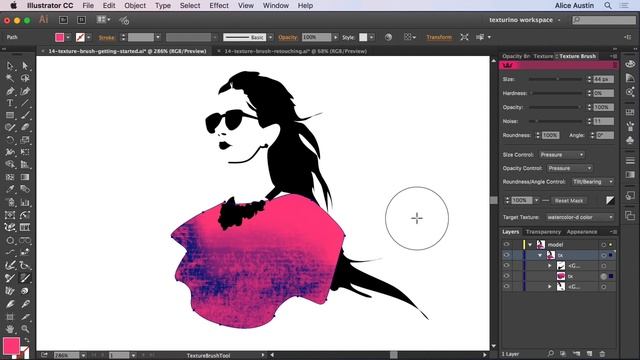Open the Stroke panel link
640x360 pixels.
[x=107, y=38]
